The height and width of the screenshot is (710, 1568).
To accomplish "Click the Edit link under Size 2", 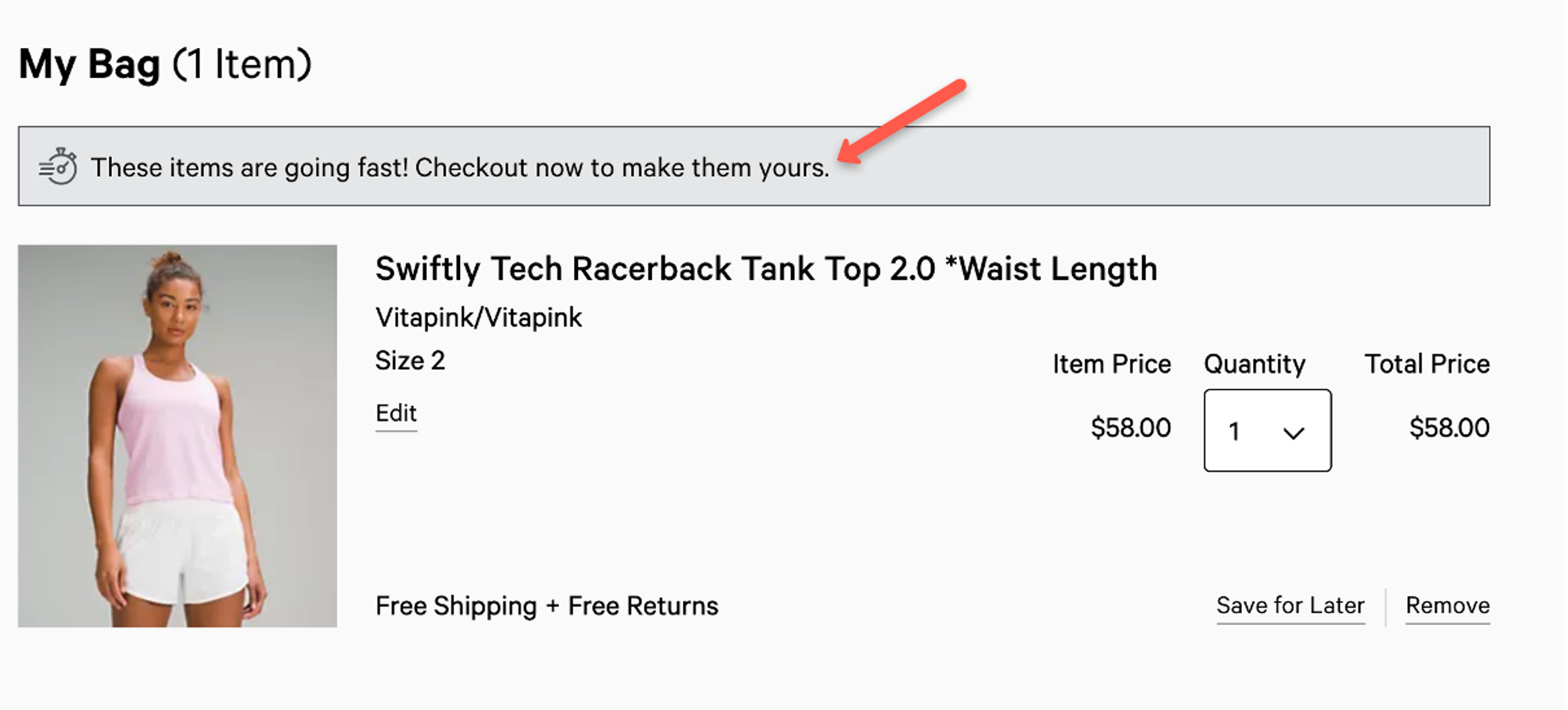I will 396,413.
